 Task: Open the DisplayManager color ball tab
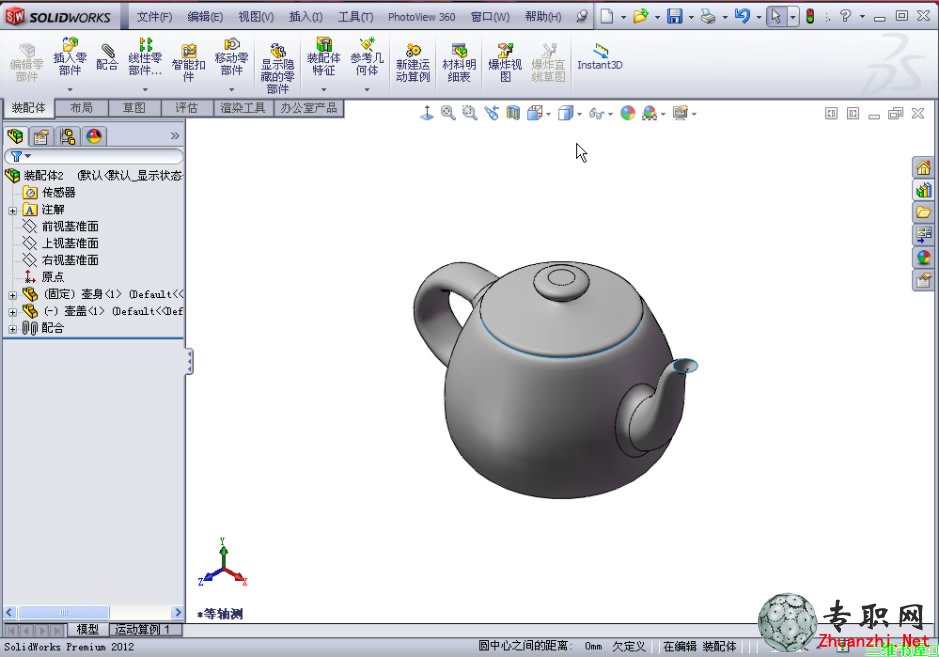point(93,137)
